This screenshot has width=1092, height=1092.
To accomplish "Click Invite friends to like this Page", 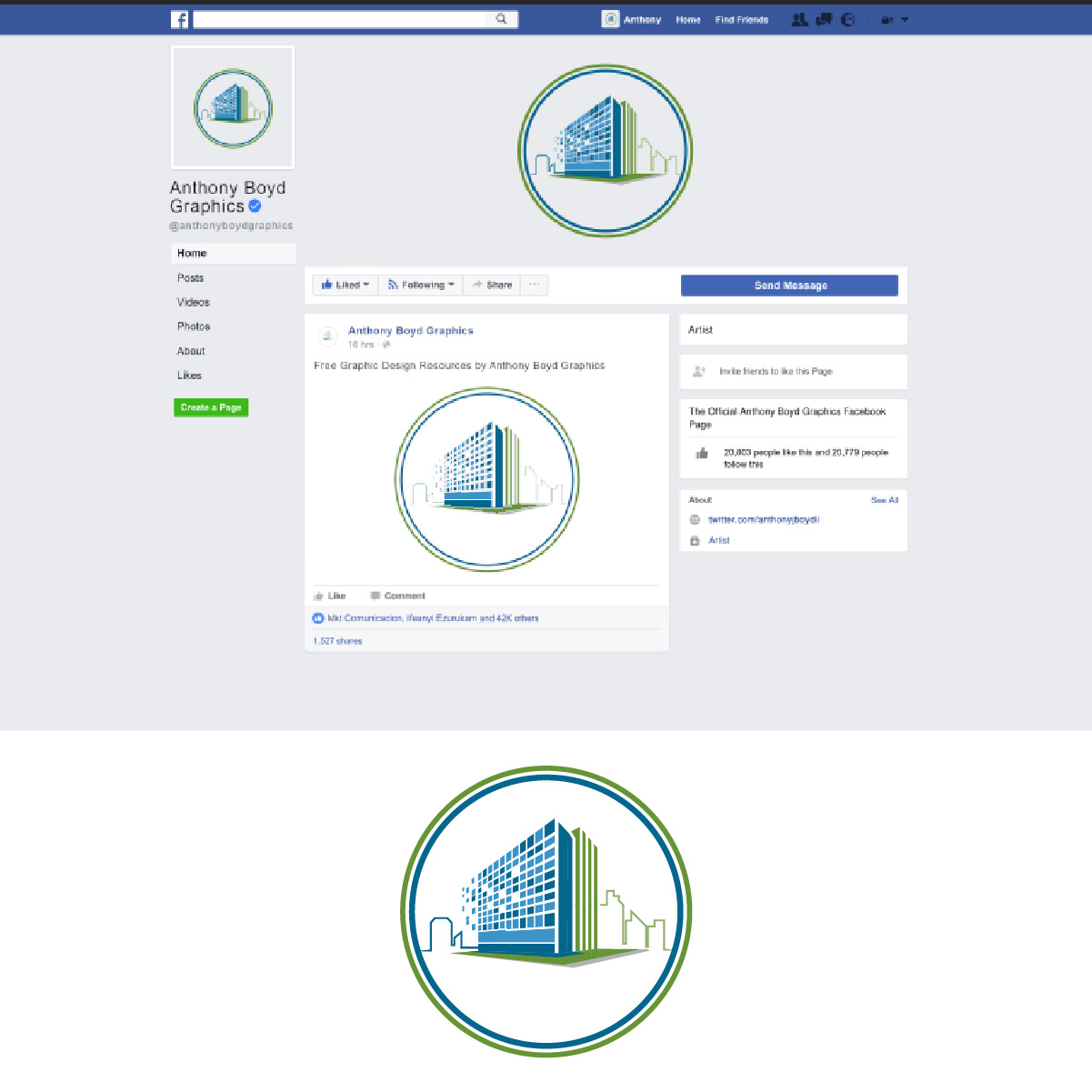I will point(776,372).
